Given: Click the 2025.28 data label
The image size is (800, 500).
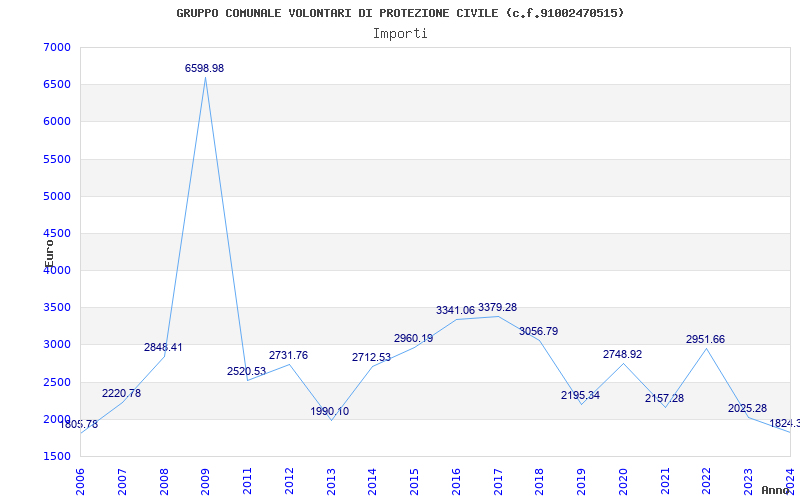Looking at the screenshot, I should [x=747, y=409].
